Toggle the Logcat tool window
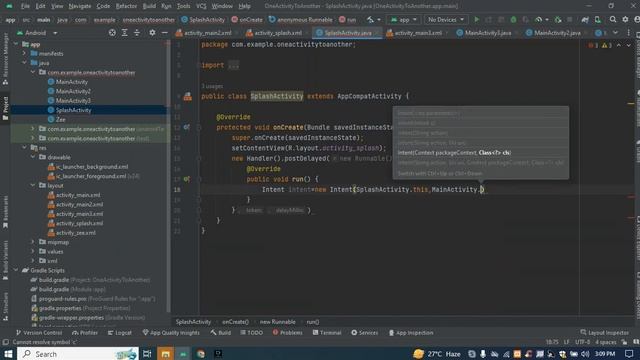The height and width of the screenshot is (360, 640). (x=120, y=333)
